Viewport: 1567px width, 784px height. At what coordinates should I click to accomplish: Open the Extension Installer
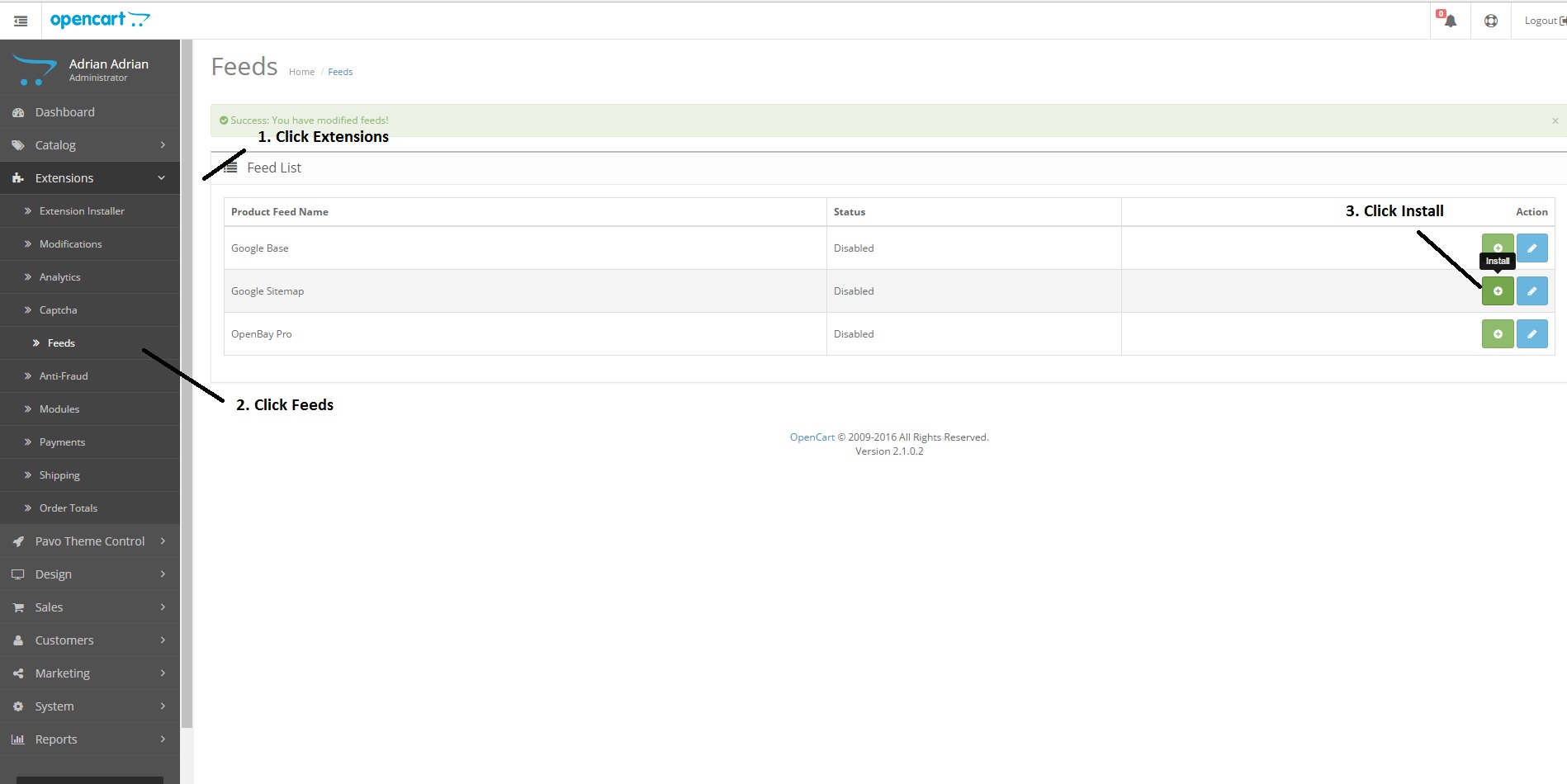(82, 210)
